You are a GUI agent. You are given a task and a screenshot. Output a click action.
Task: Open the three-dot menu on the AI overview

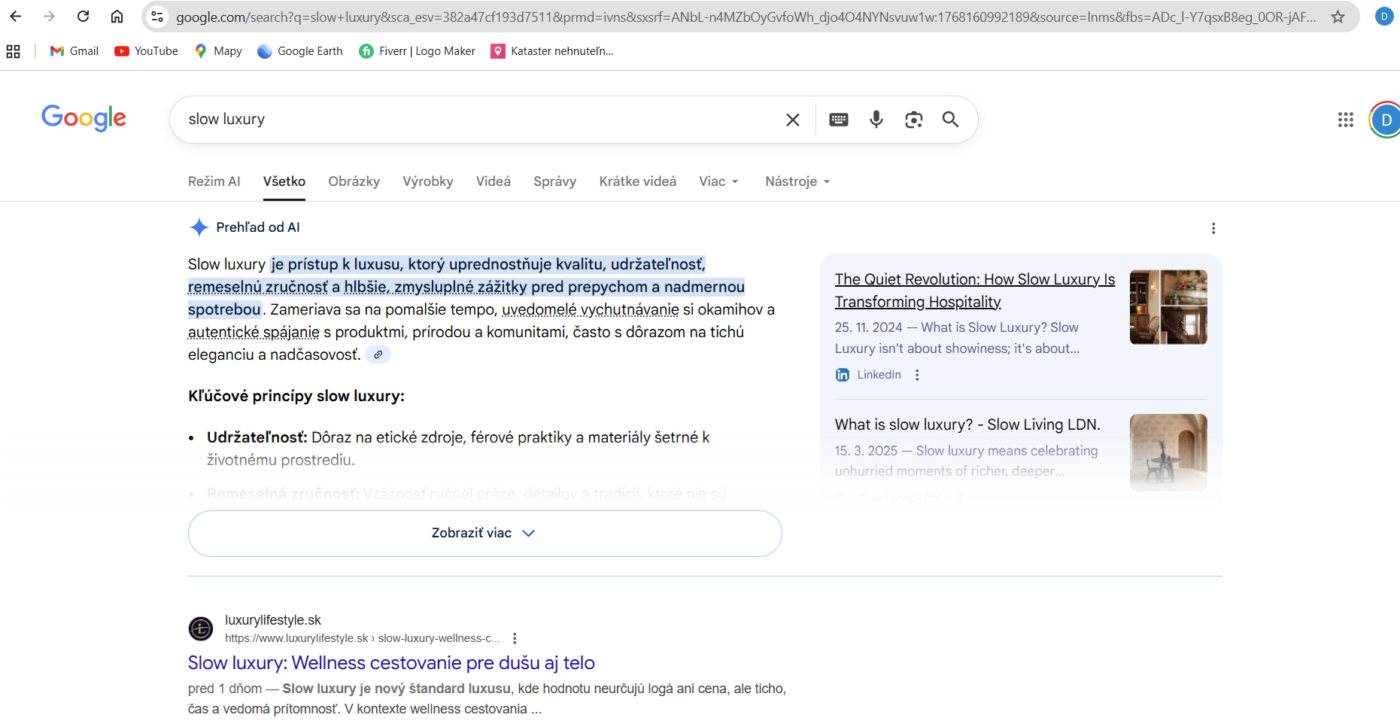[x=1213, y=228]
